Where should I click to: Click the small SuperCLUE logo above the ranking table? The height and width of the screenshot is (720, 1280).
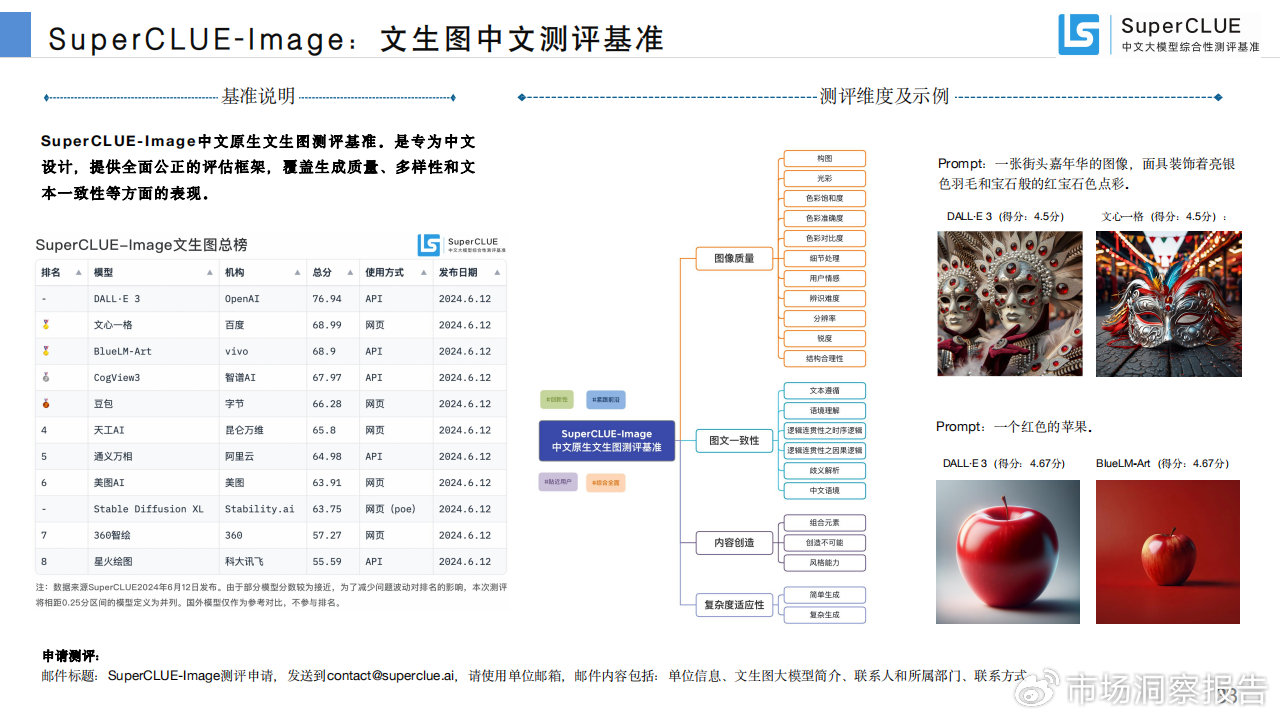click(462, 245)
